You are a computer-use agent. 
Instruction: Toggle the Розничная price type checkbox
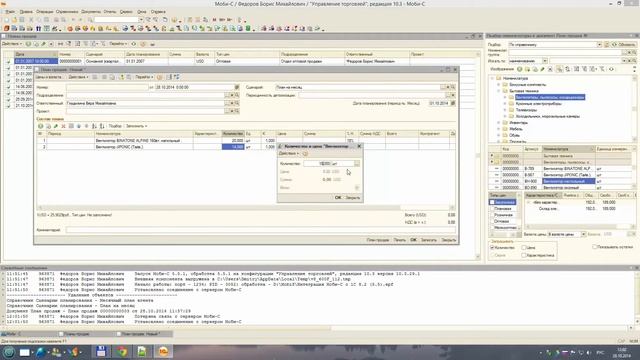click(x=492, y=215)
